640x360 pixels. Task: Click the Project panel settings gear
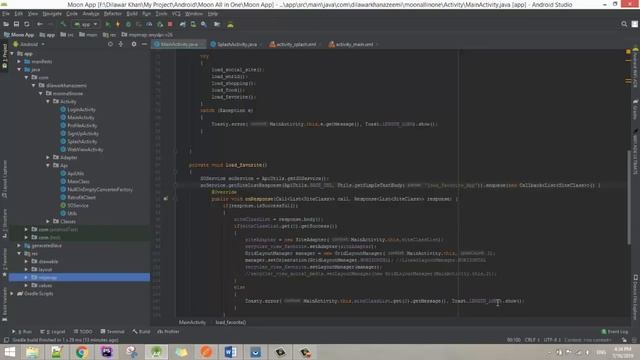click(134, 44)
